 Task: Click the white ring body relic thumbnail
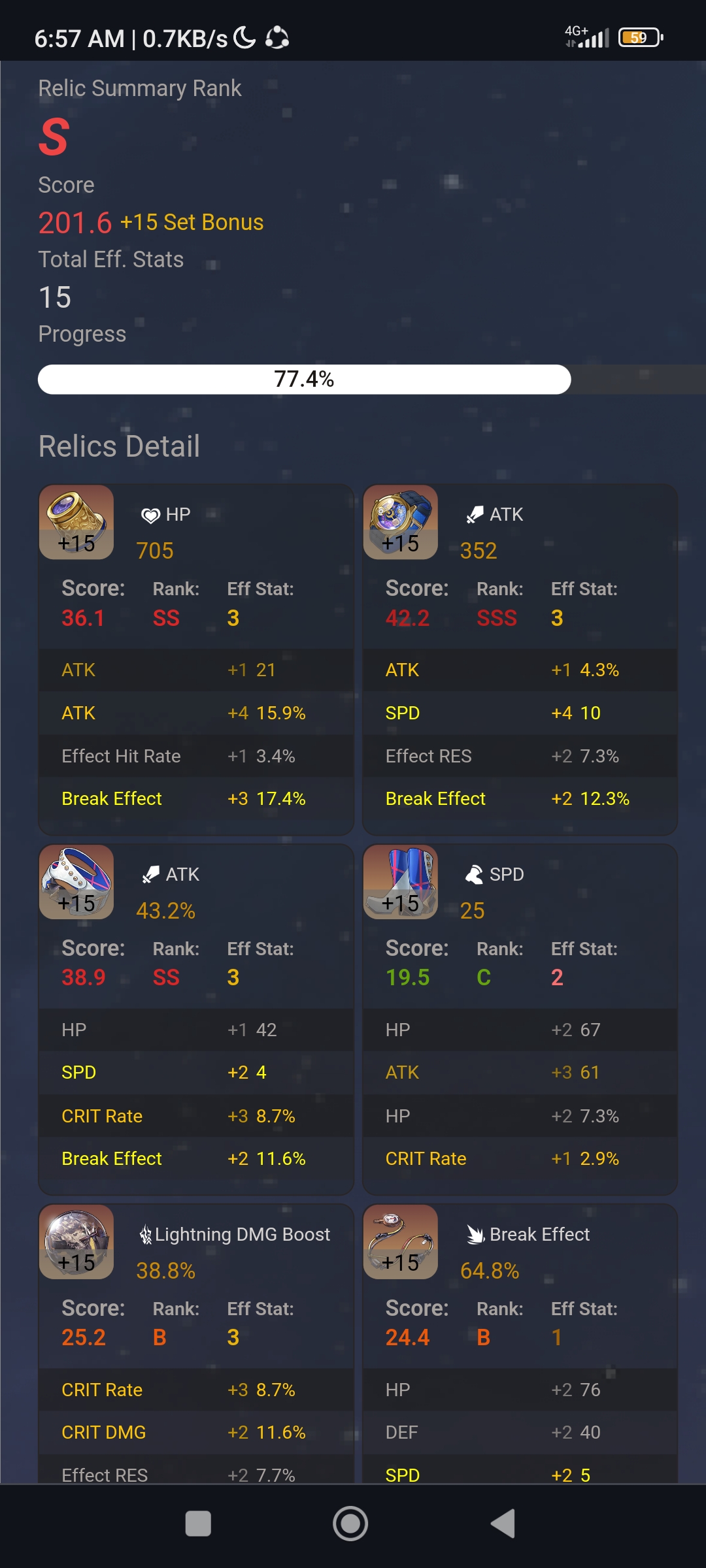tap(76, 882)
